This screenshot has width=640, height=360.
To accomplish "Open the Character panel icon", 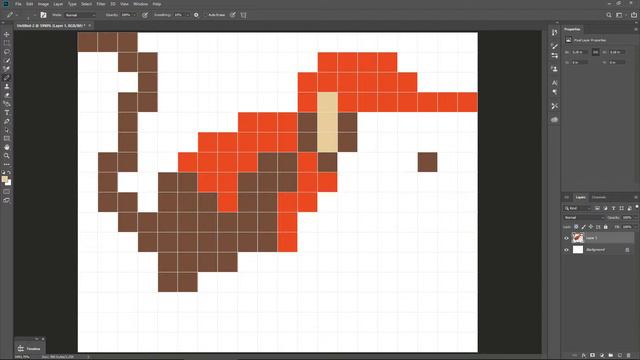I will (x=554, y=83).
